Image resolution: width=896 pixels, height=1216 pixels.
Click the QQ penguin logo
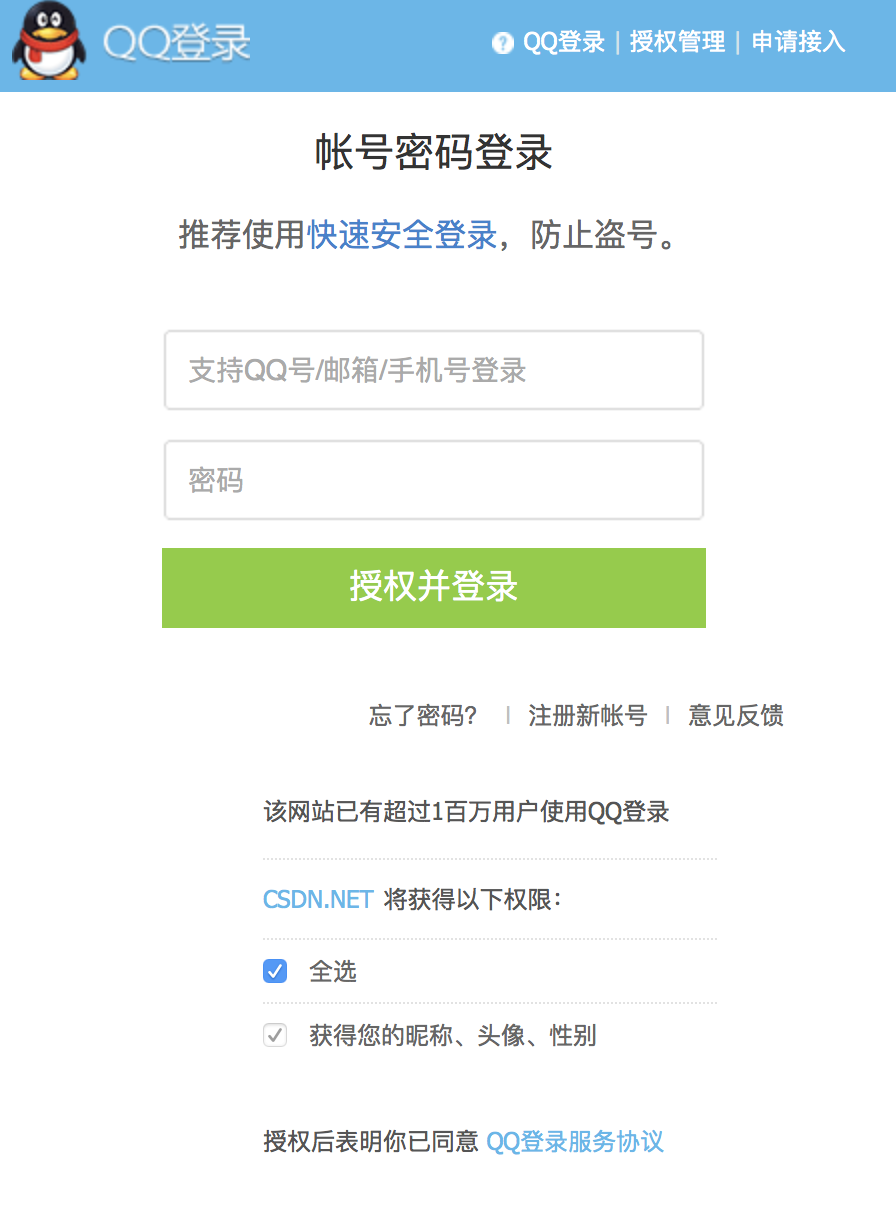point(48,41)
